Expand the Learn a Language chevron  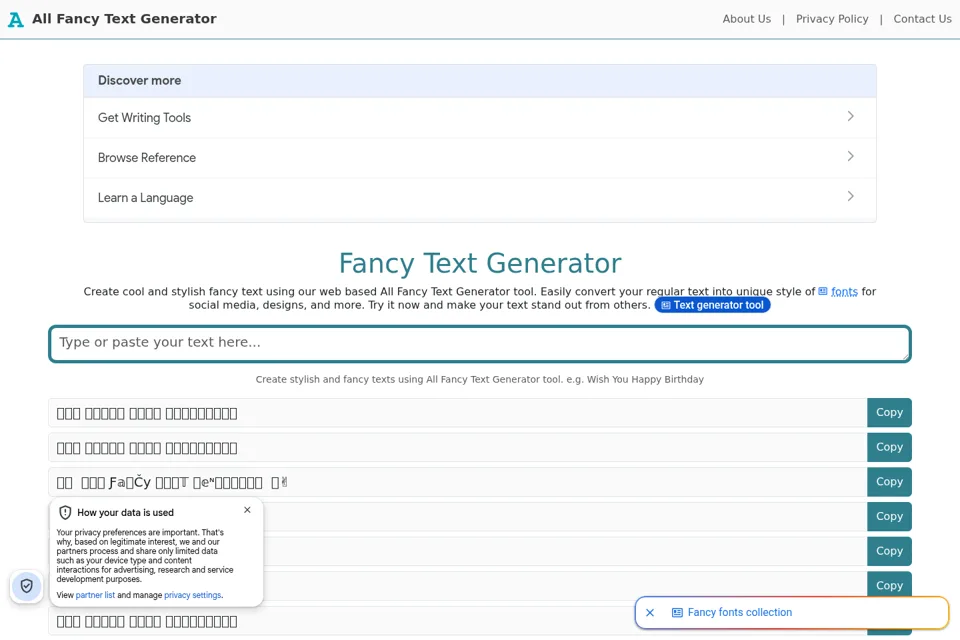point(850,196)
